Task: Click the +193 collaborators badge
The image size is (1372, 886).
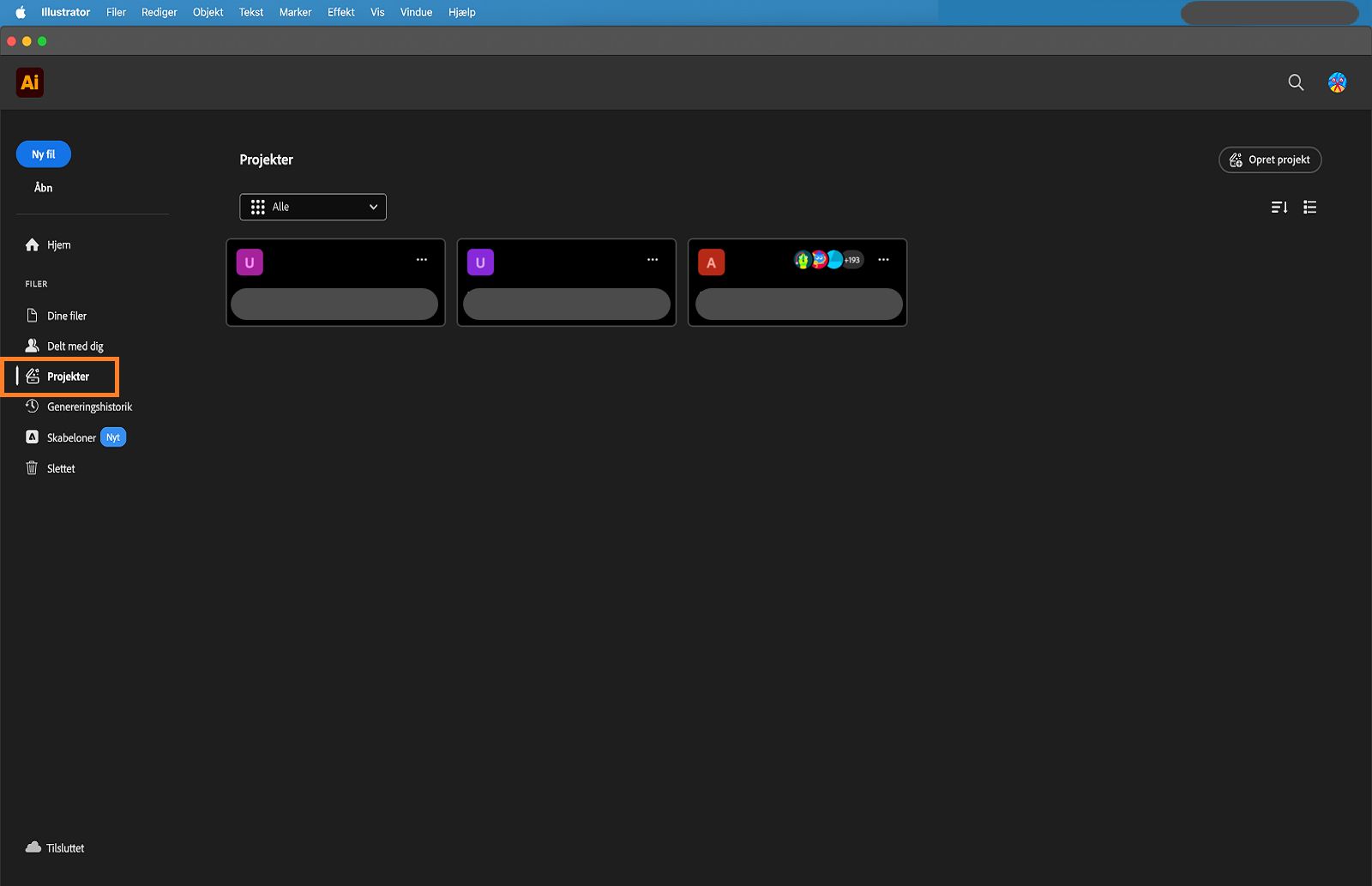Action: pyautogui.click(x=852, y=260)
